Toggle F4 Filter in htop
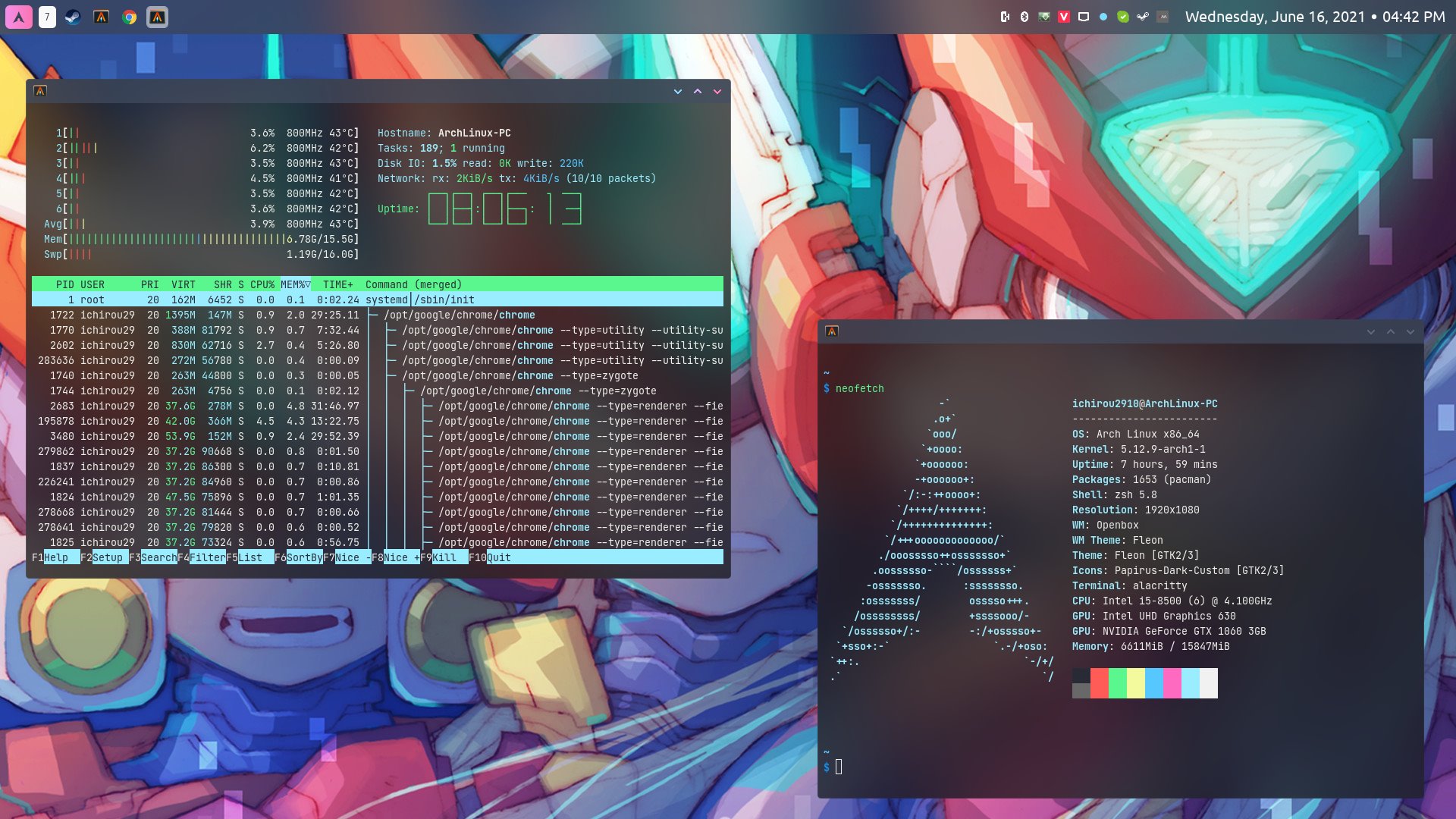This screenshot has width=1456, height=819. pos(207,557)
